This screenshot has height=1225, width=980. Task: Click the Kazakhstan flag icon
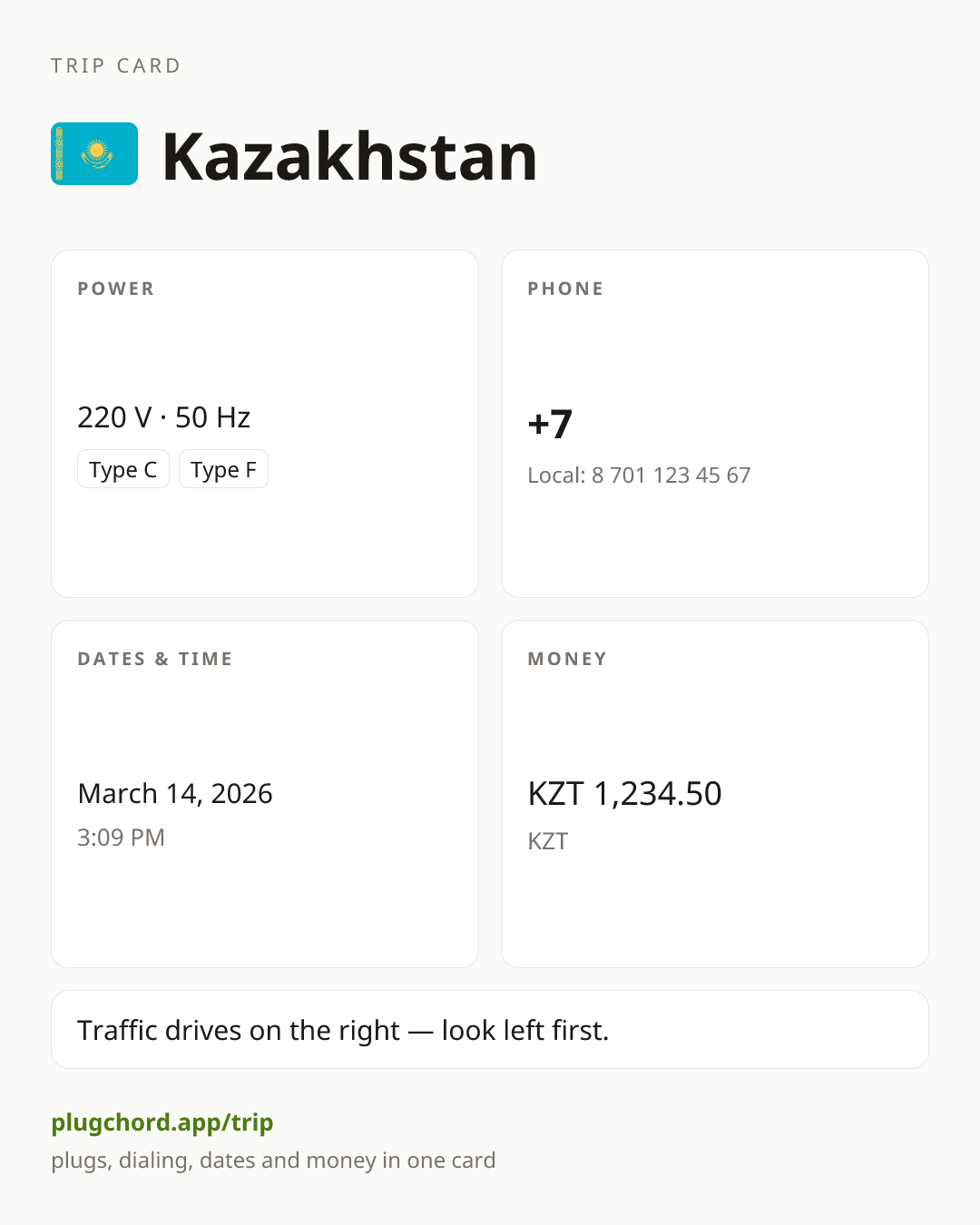[x=94, y=154]
